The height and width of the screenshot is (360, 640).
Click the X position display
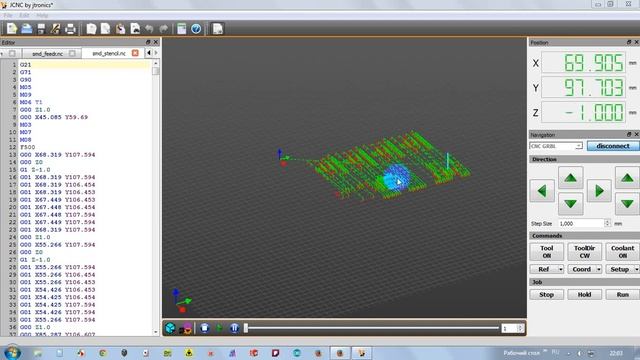584,63
